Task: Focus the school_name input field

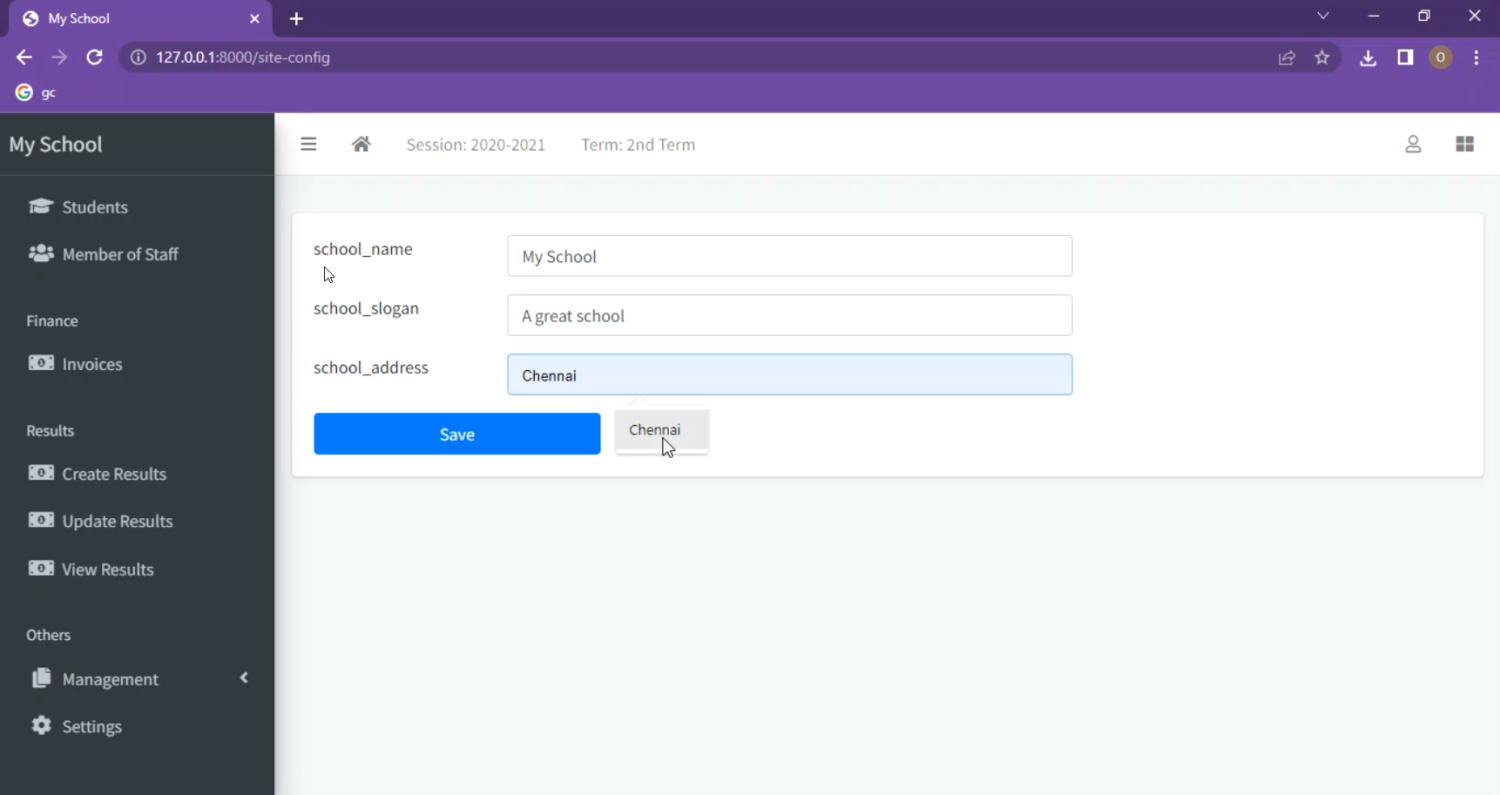Action: (789, 256)
